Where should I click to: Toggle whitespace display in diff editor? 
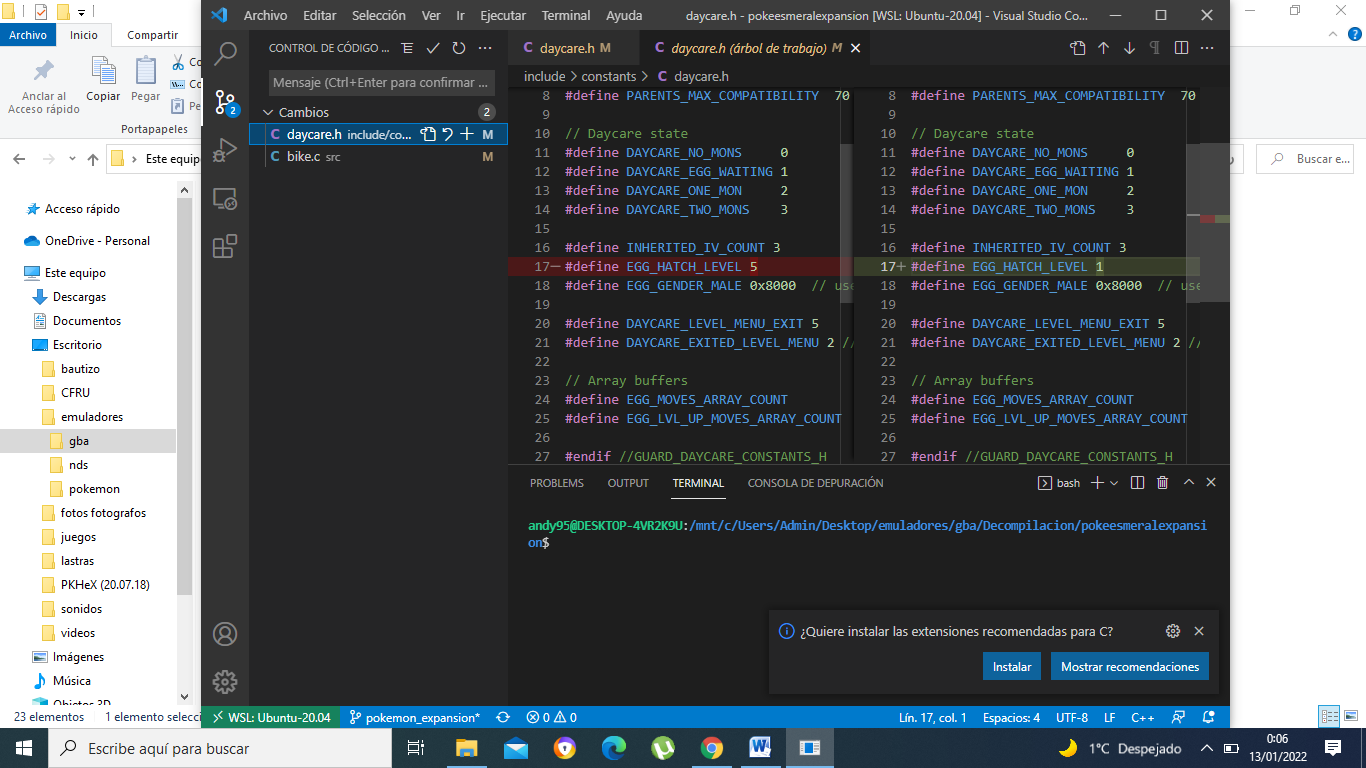pyautogui.click(x=1155, y=48)
